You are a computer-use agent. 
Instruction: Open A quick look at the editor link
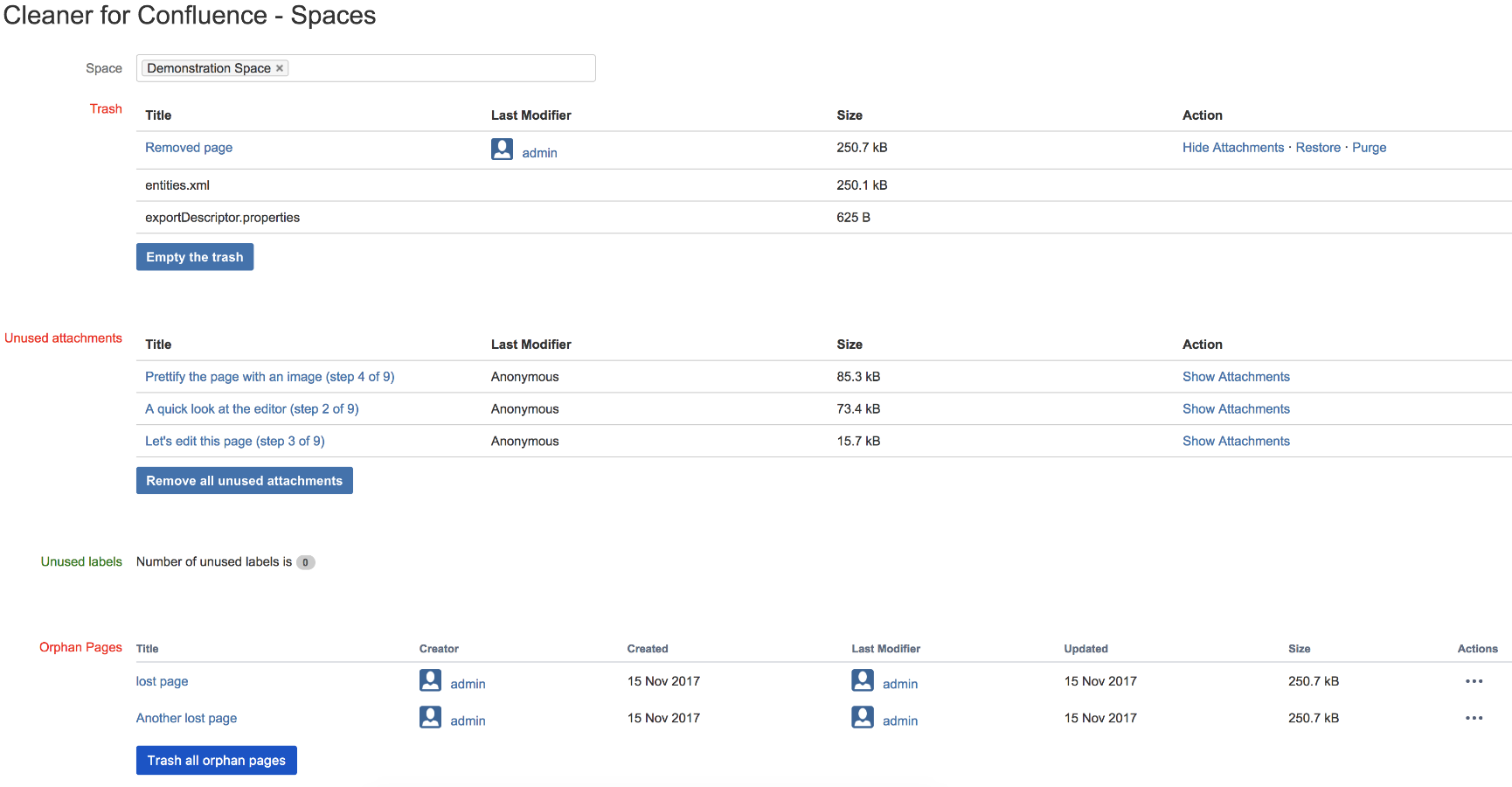(252, 409)
